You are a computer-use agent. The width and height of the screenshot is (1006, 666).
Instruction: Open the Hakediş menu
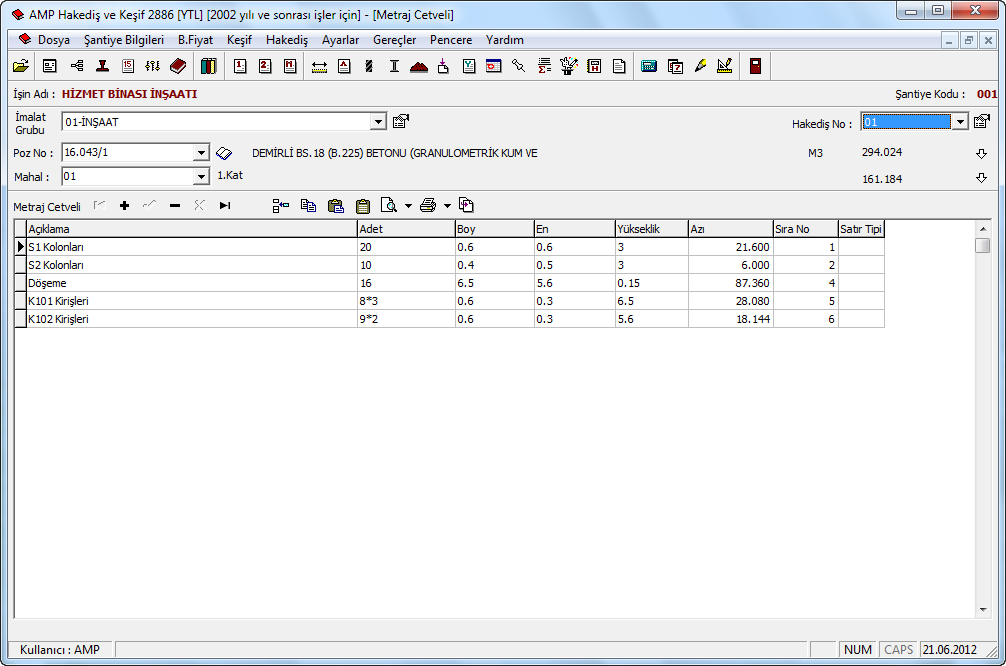click(x=286, y=40)
